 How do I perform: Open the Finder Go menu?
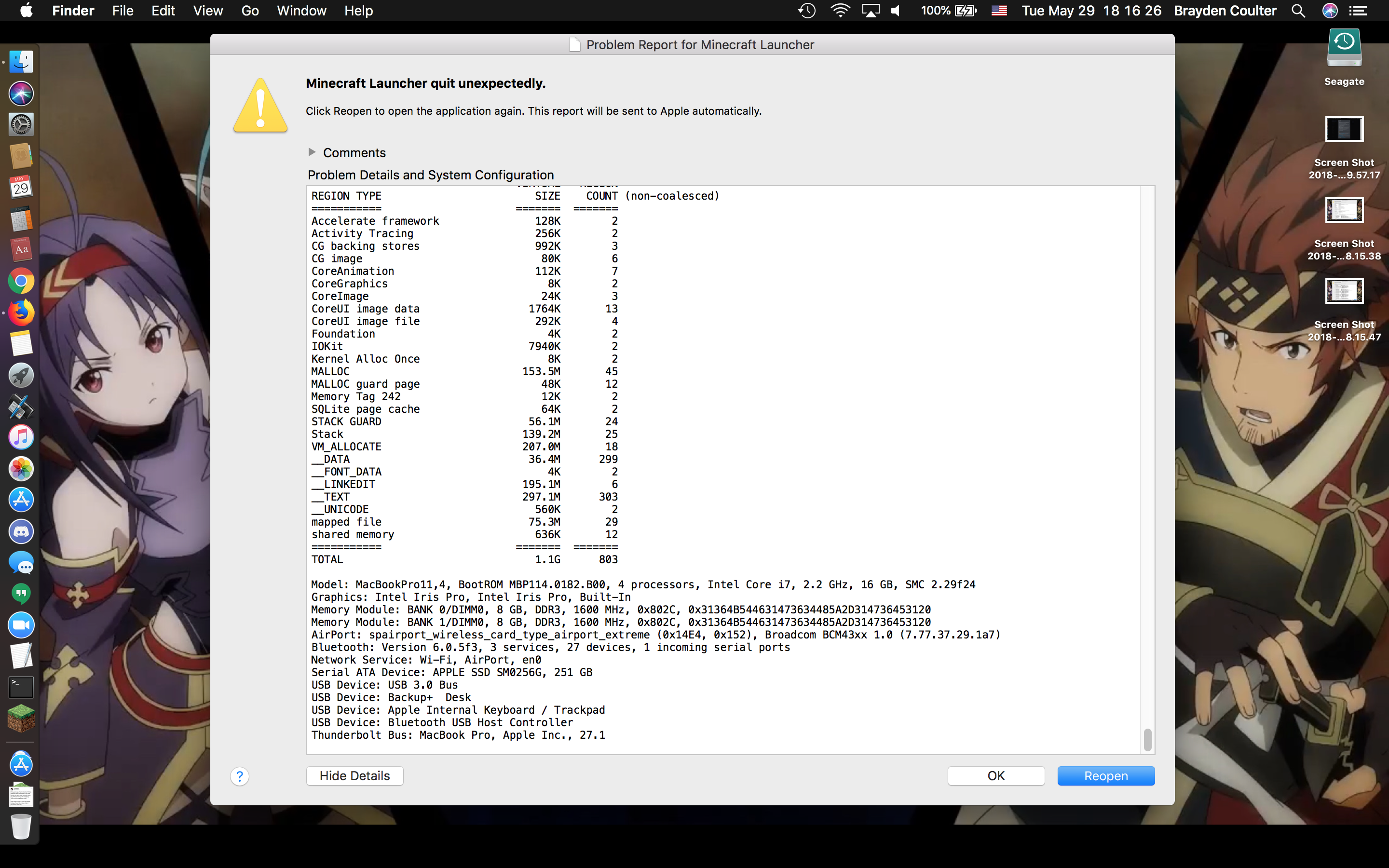tap(250, 11)
